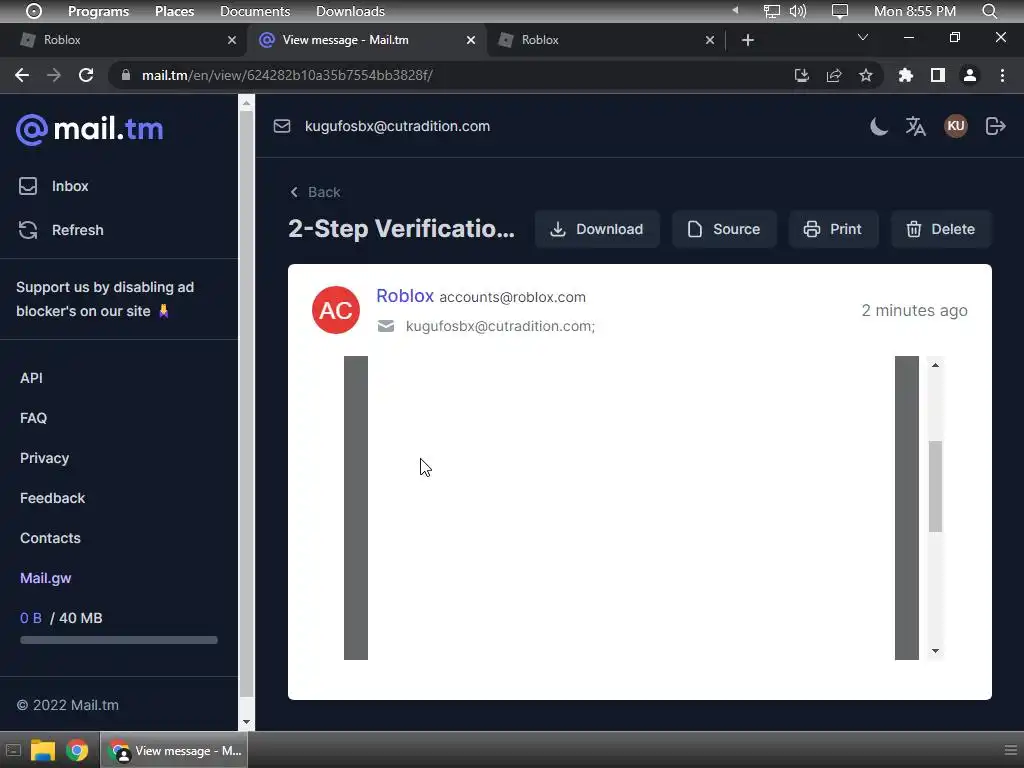Click the top-panel search magnifier
This screenshot has height=768, width=1024.
click(989, 11)
